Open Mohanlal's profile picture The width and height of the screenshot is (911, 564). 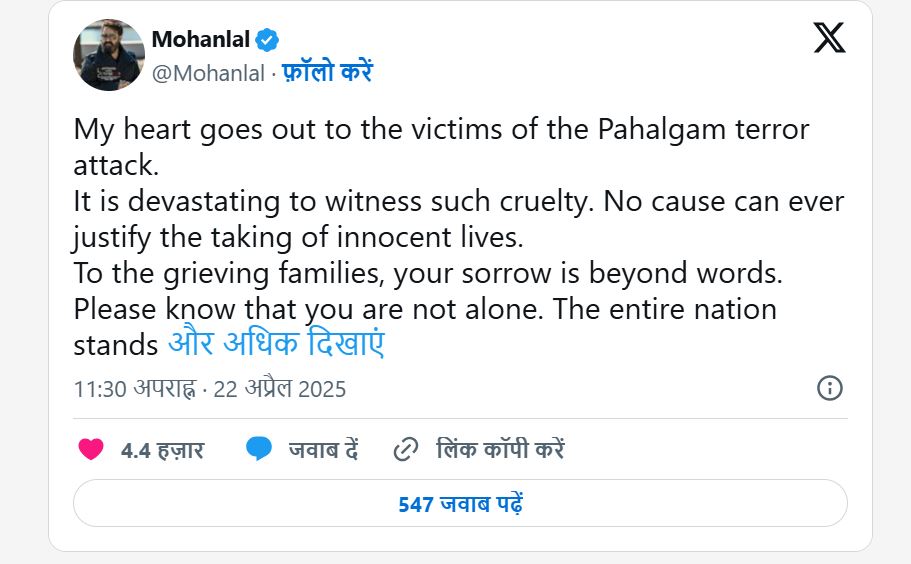click(109, 54)
